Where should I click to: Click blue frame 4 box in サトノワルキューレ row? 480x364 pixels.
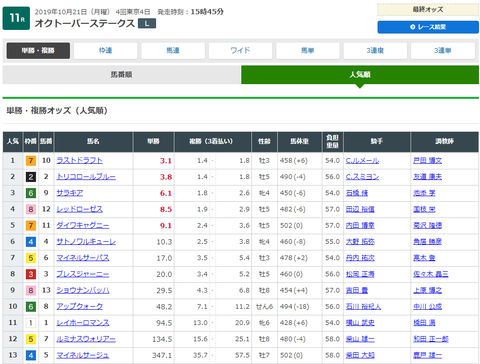31,242
